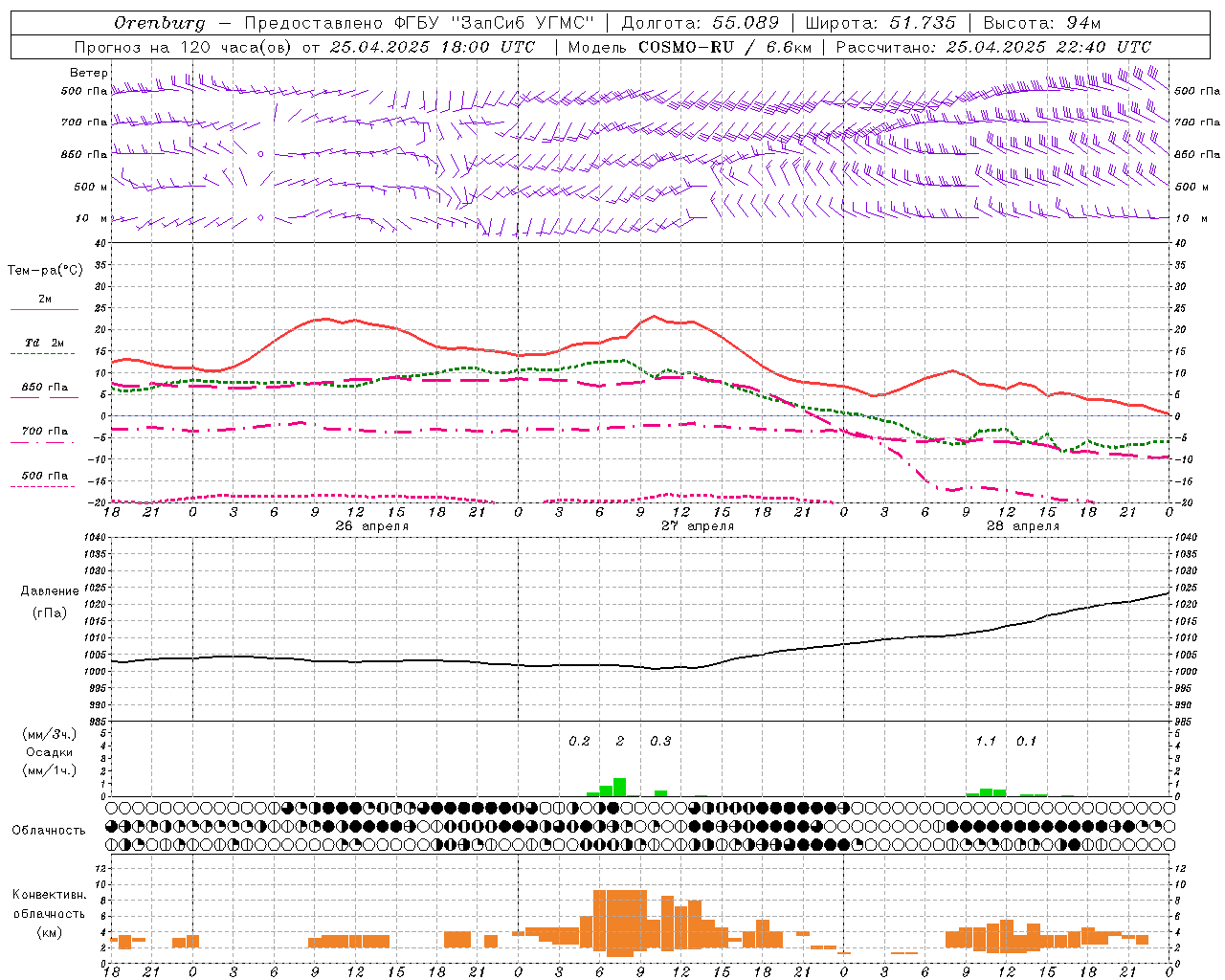Click the 1.1 precipitation amount value
The height and width of the screenshot is (980, 1225).
(x=986, y=742)
